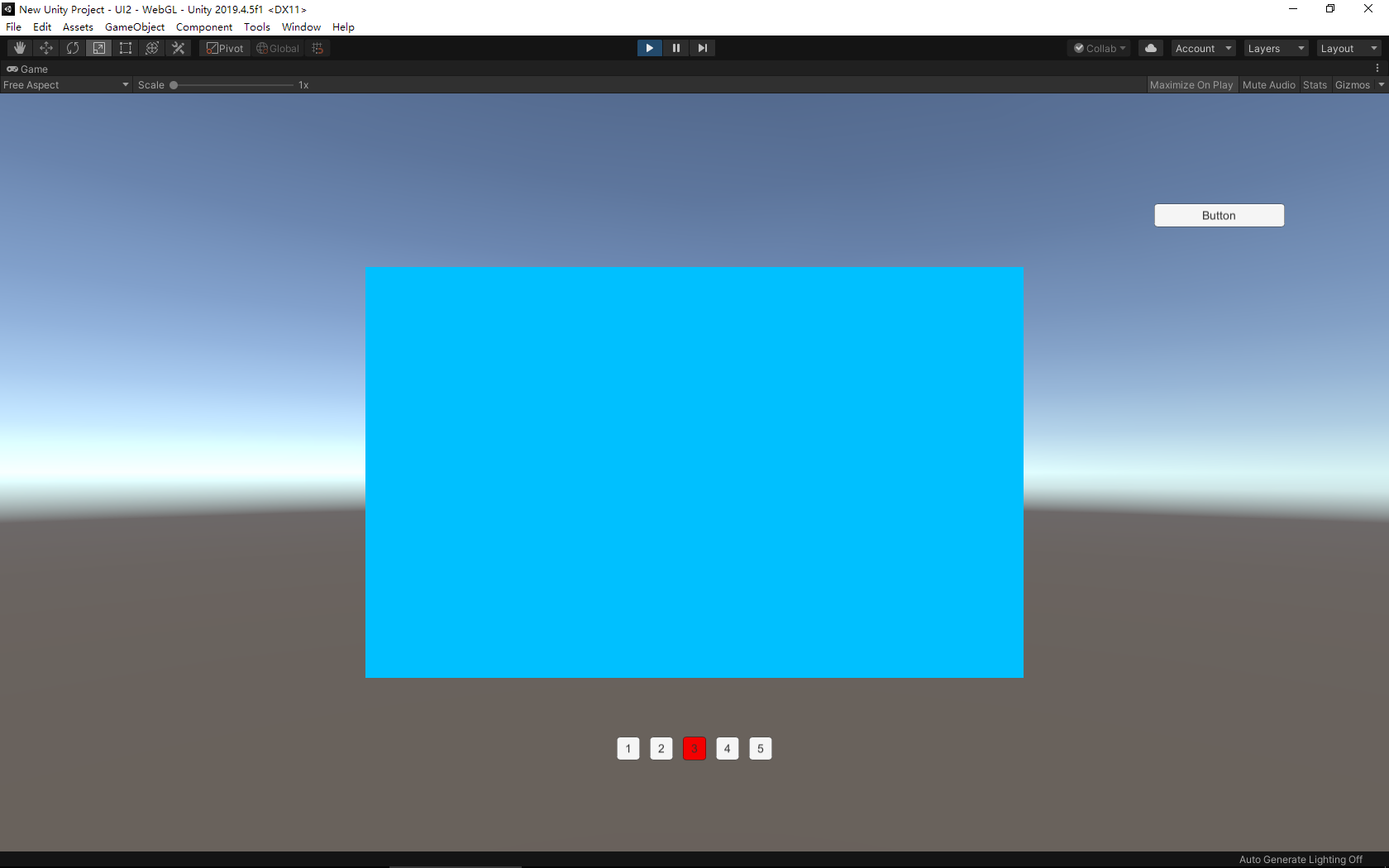The height and width of the screenshot is (868, 1389).
Task: Select the Rotate tool
Action: tap(72, 48)
